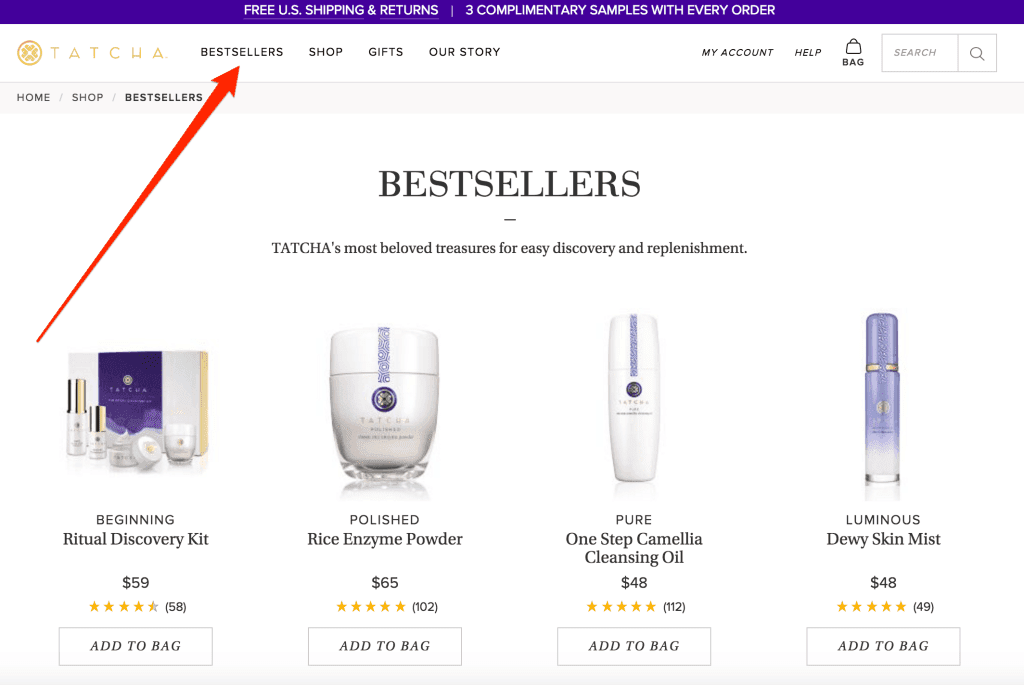Click inside the search input field
The height and width of the screenshot is (685, 1024).
coord(919,52)
